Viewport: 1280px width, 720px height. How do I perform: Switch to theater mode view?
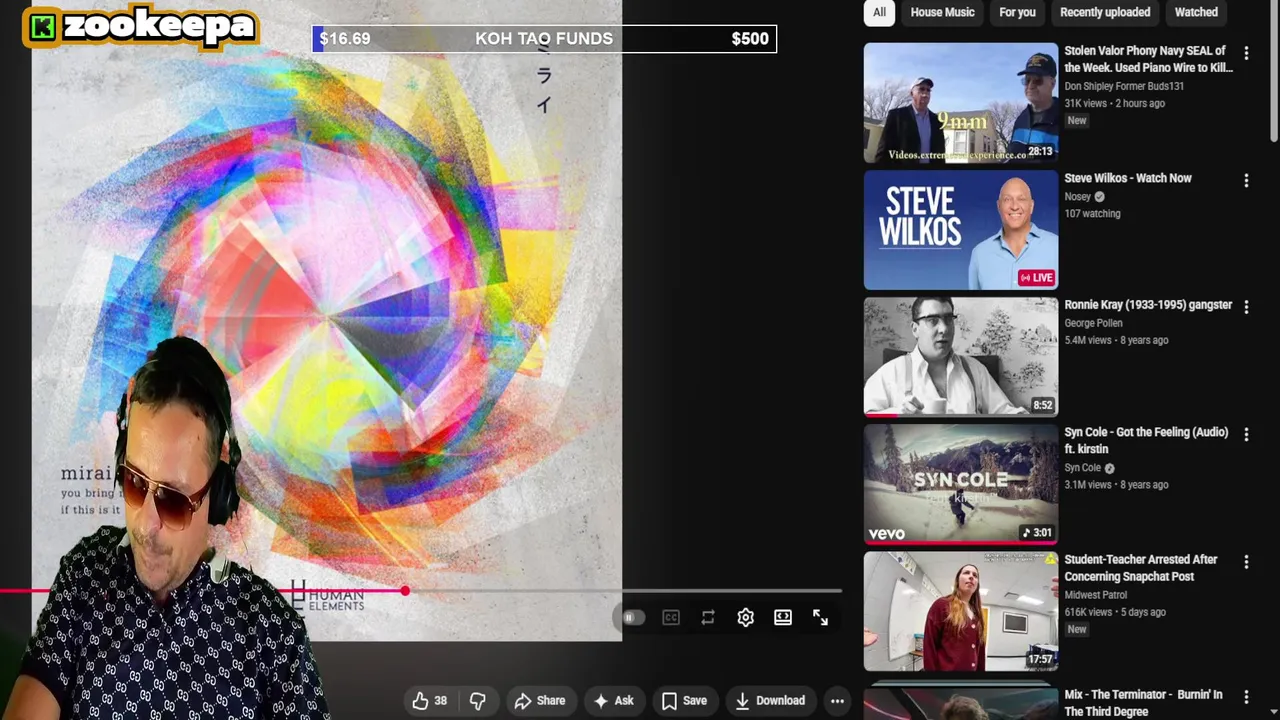(783, 618)
